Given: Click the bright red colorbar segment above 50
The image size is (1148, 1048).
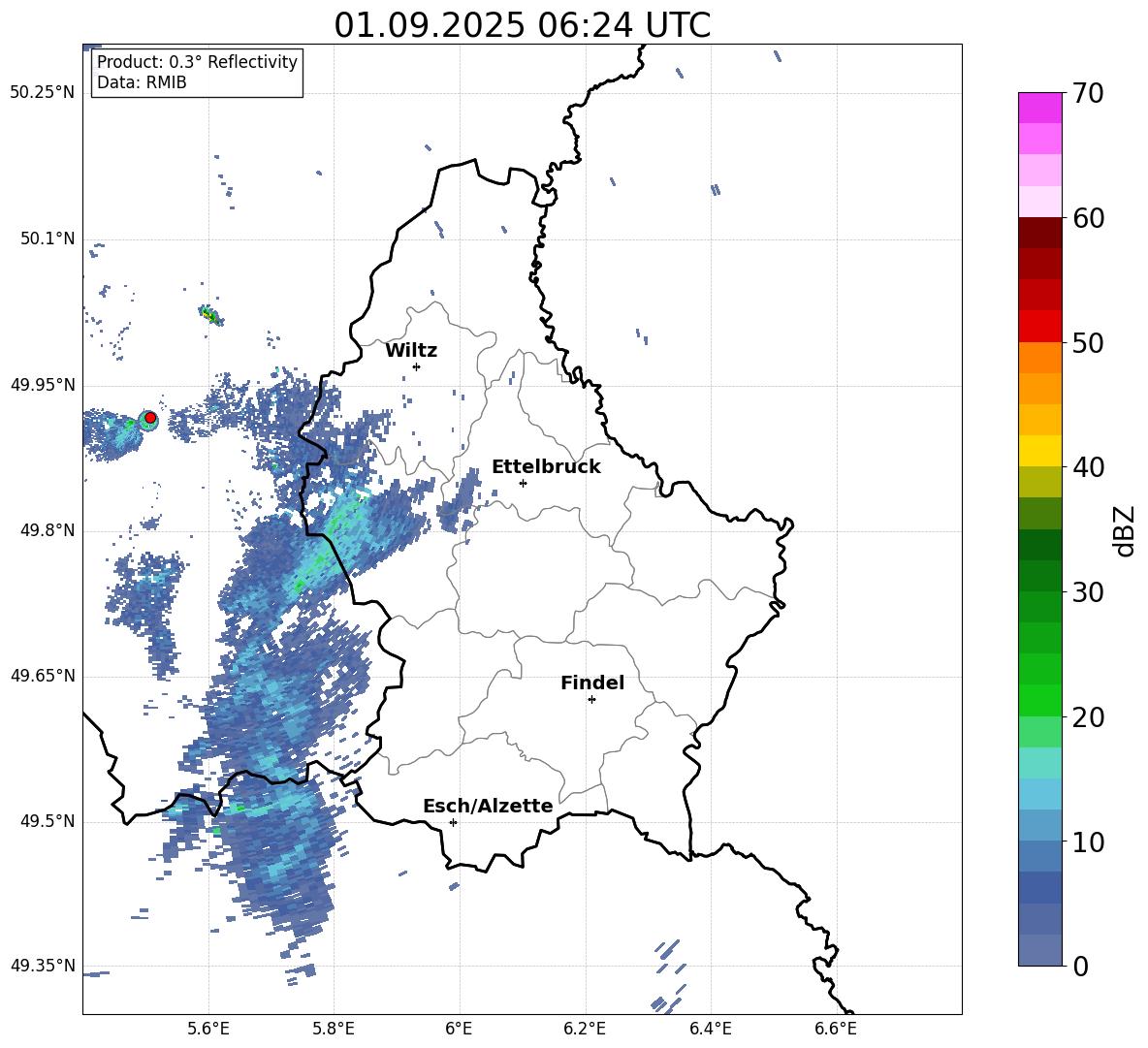Looking at the screenshot, I should click(1039, 327).
